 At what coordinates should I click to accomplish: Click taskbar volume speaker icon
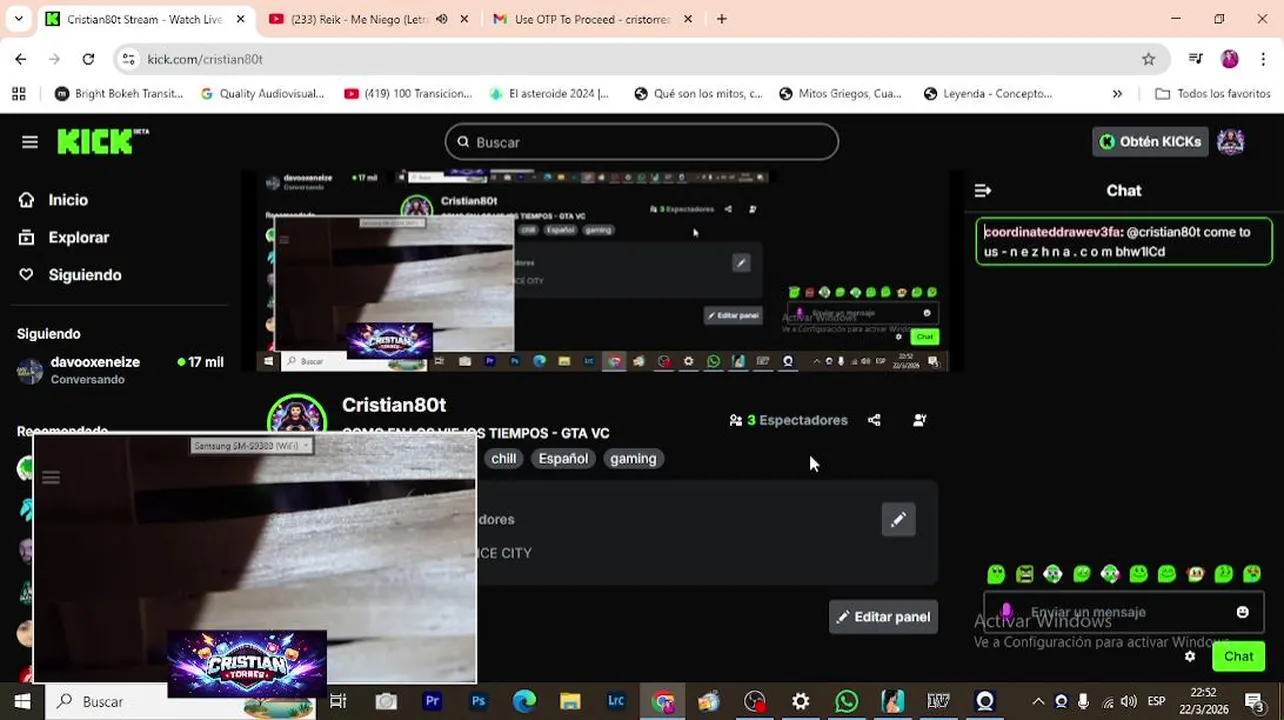(x=1128, y=701)
